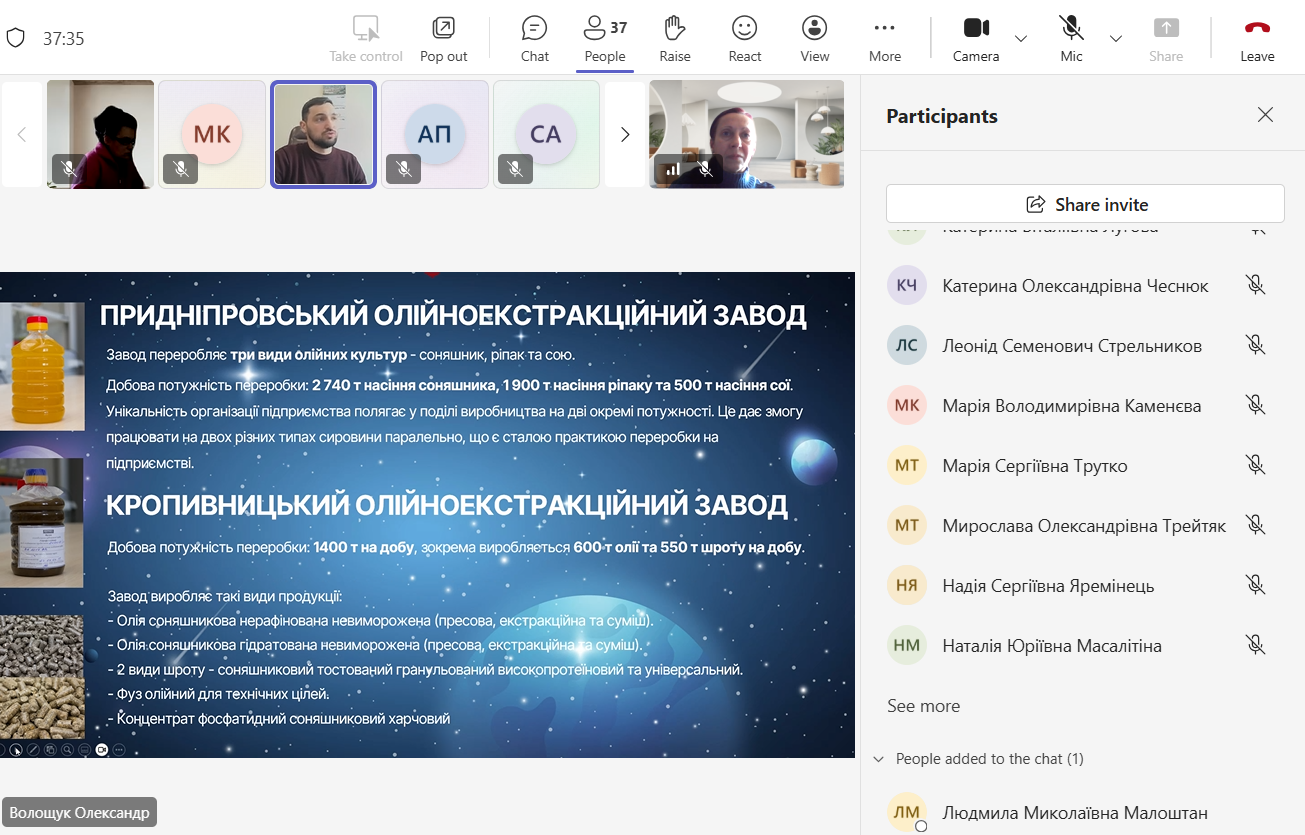This screenshot has width=1305, height=835.
Task: Expand the Camera options dropdown arrow
Action: pos(1021,39)
